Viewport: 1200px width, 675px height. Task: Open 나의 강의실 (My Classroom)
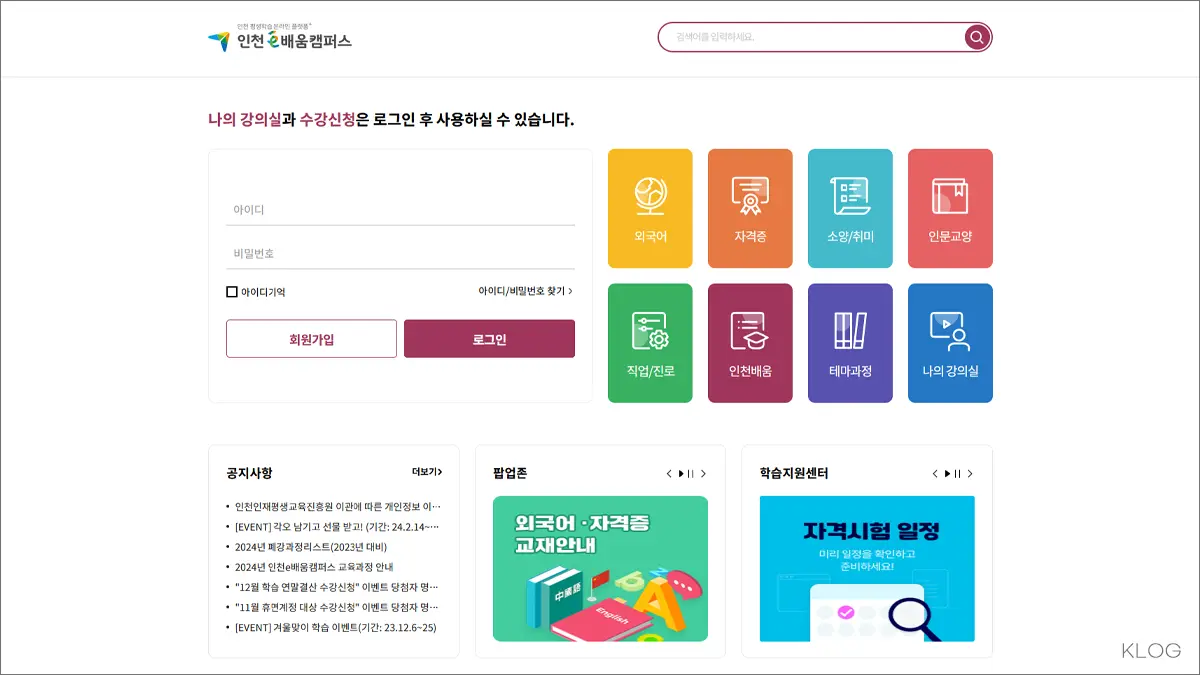point(950,342)
